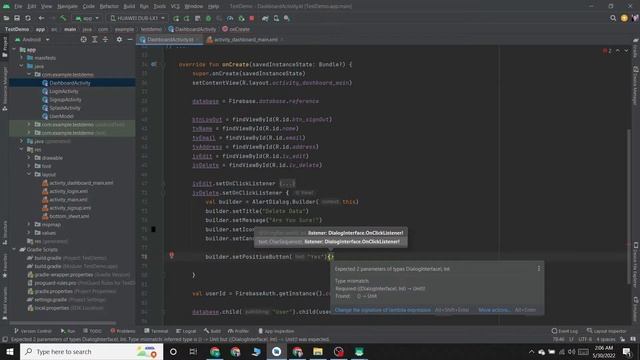The height and width of the screenshot is (360, 640).
Task: Select DashboardActivity in project tree
Action: [x=70, y=83]
